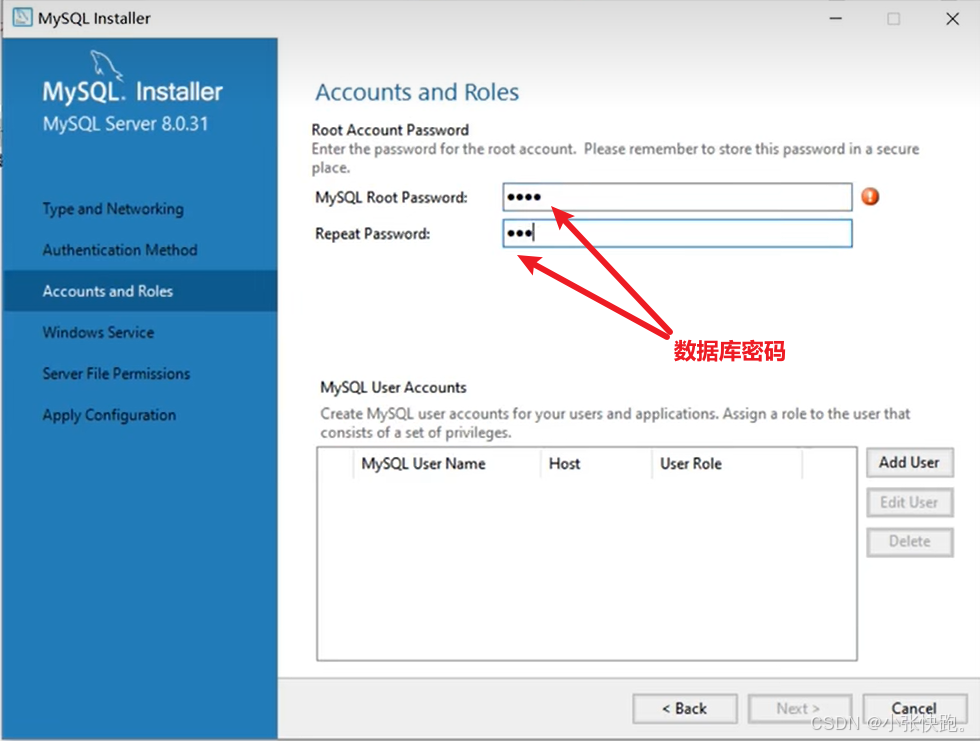
Task: Click the MySQL User Accounts heading
Action: (393, 387)
